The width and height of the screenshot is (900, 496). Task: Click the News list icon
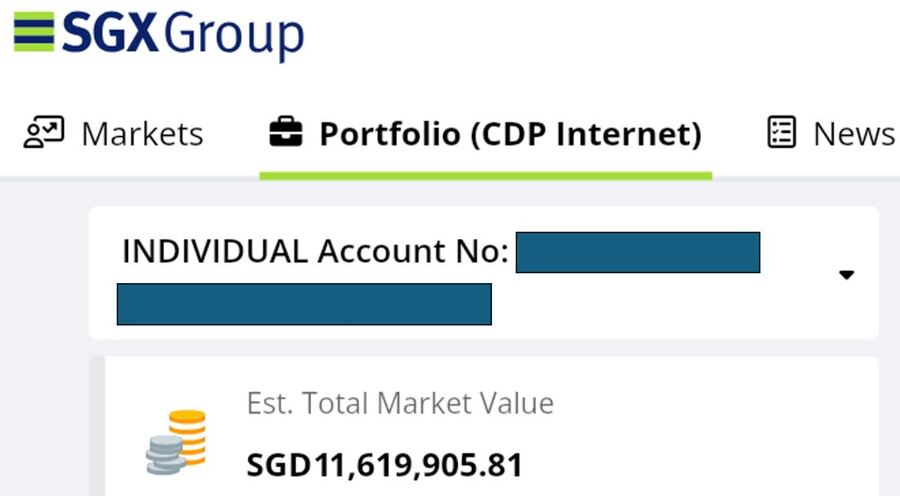point(782,133)
